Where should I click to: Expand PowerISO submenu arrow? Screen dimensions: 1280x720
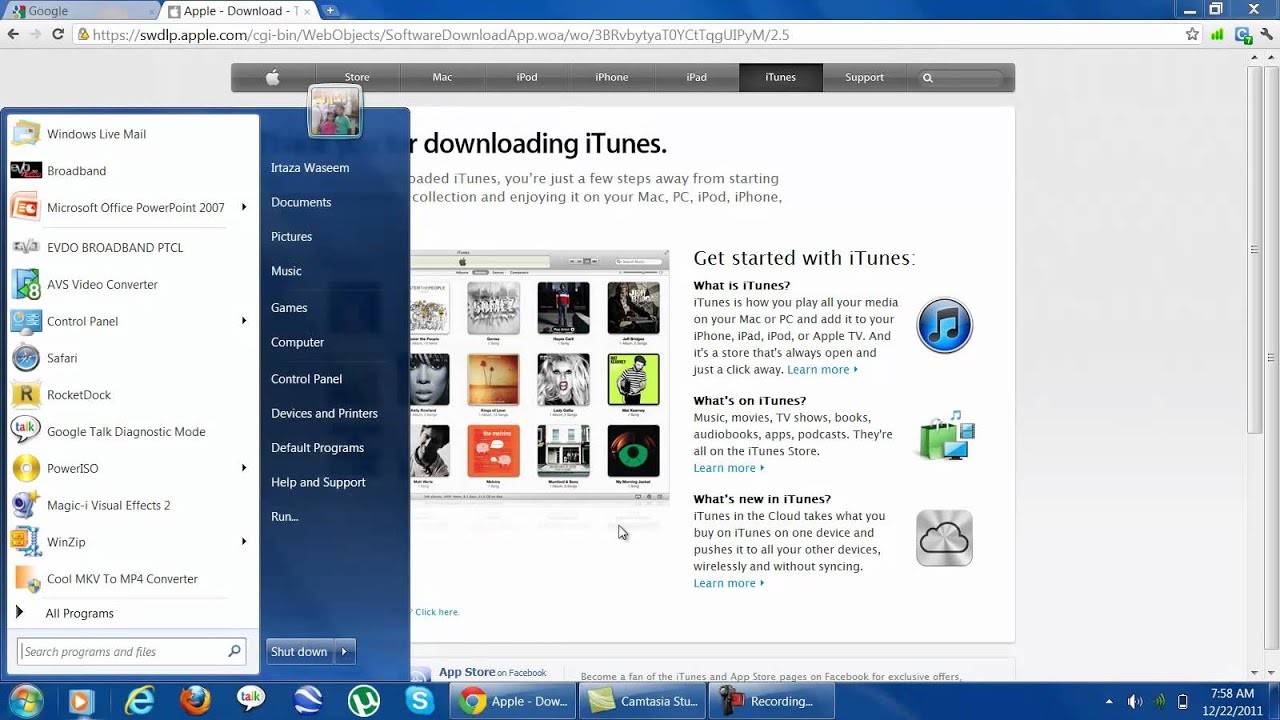244,468
